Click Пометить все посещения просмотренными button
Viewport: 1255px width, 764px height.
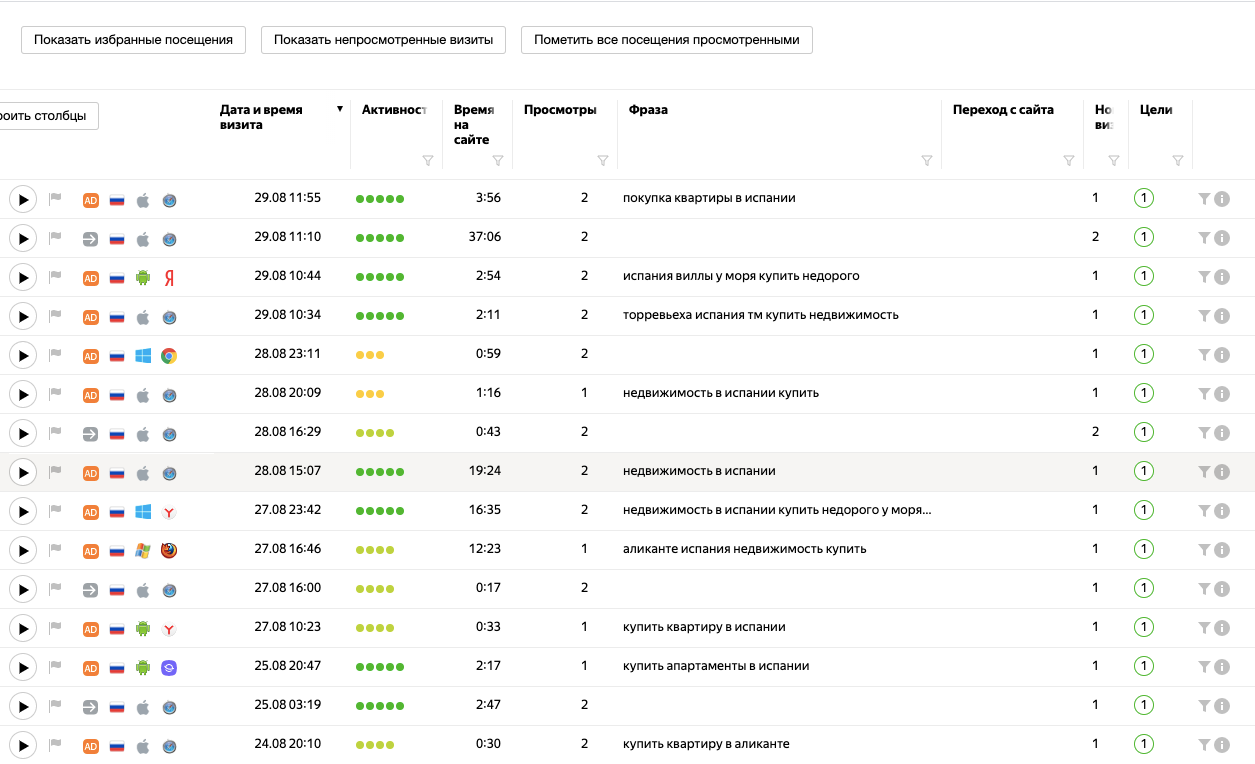pos(666,40)
